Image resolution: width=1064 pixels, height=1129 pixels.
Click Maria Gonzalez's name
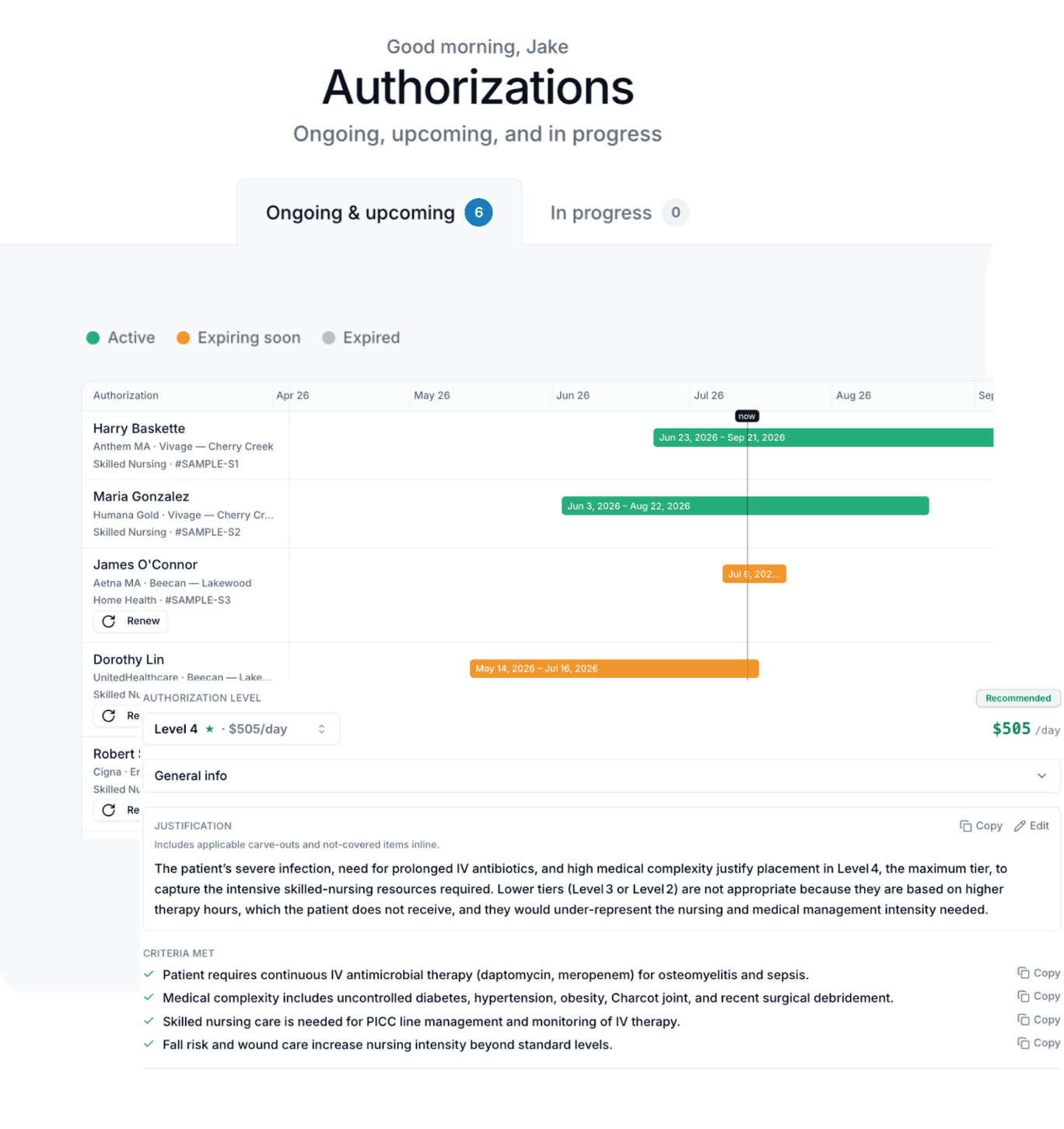click(141, 497)
